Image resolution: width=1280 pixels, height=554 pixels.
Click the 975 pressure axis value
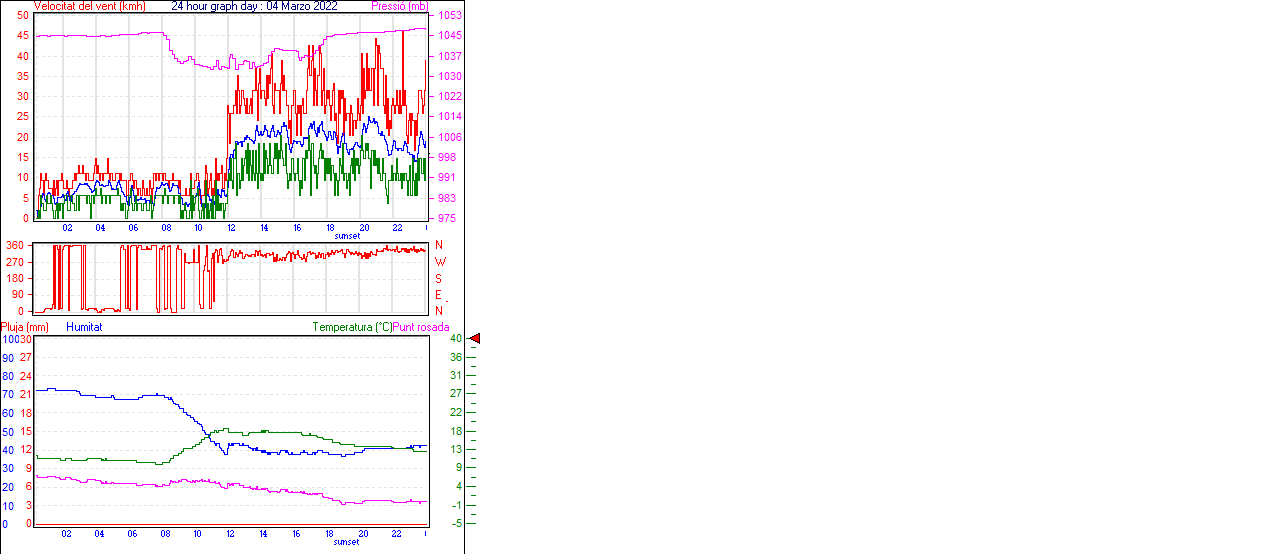coord(447,218)
